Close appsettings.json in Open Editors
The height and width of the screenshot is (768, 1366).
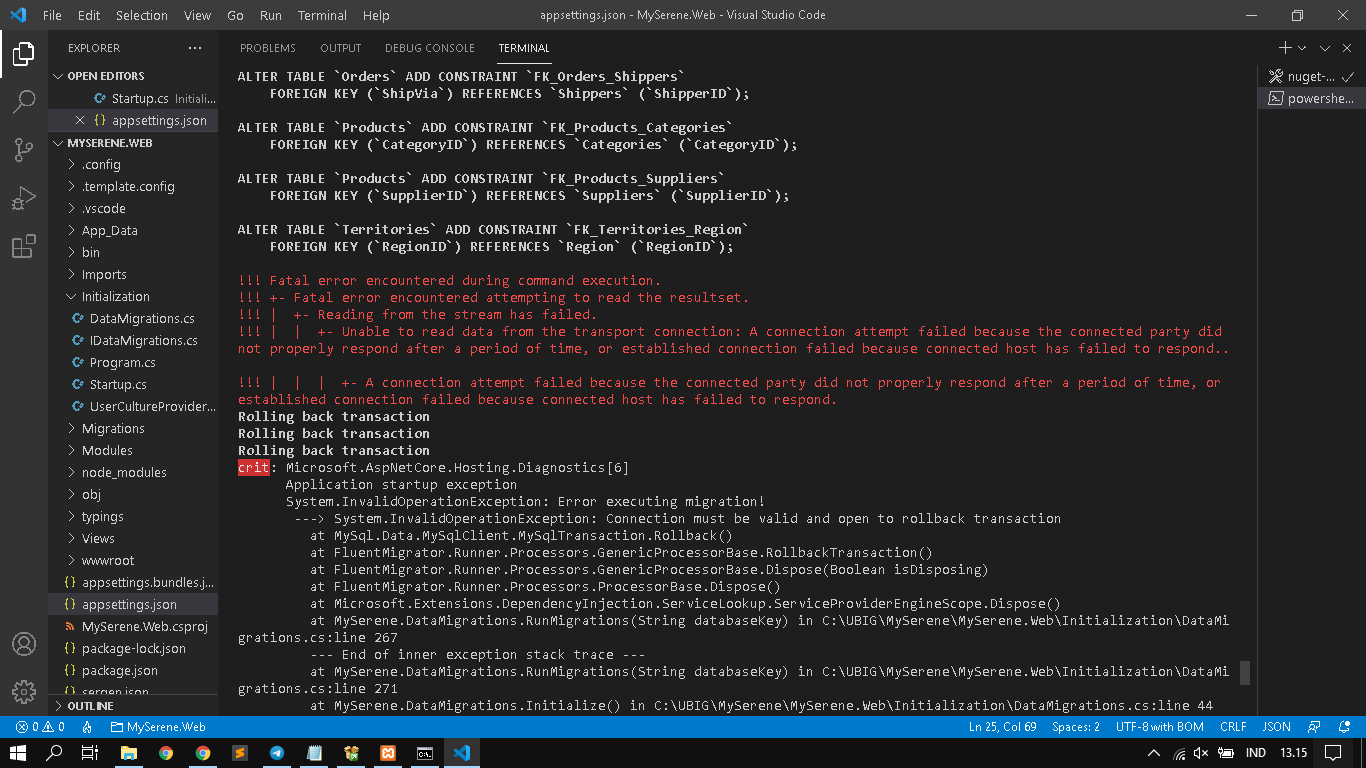(x=80, y=120)
